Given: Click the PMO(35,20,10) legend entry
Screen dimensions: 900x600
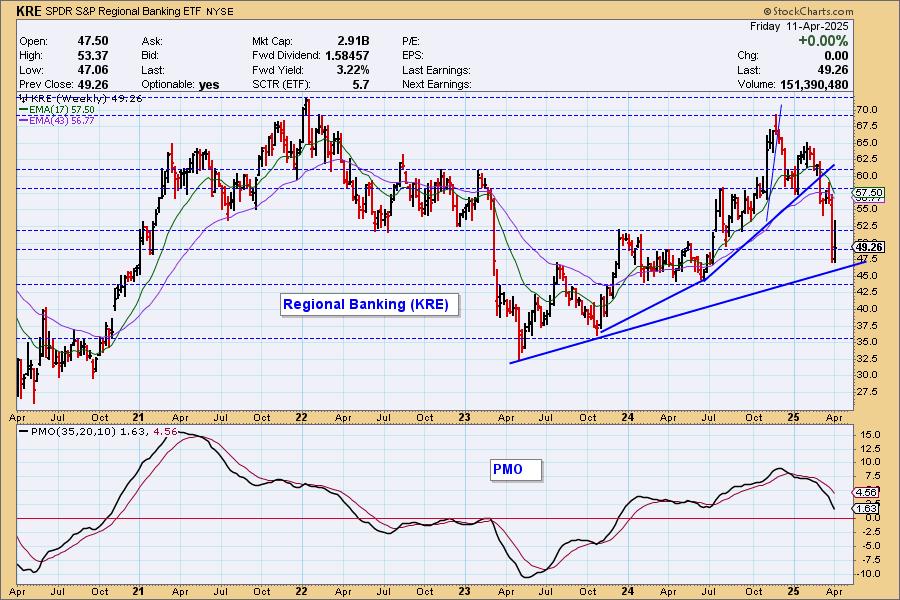Looking at the screenshot, I should [x=98, y=431].
